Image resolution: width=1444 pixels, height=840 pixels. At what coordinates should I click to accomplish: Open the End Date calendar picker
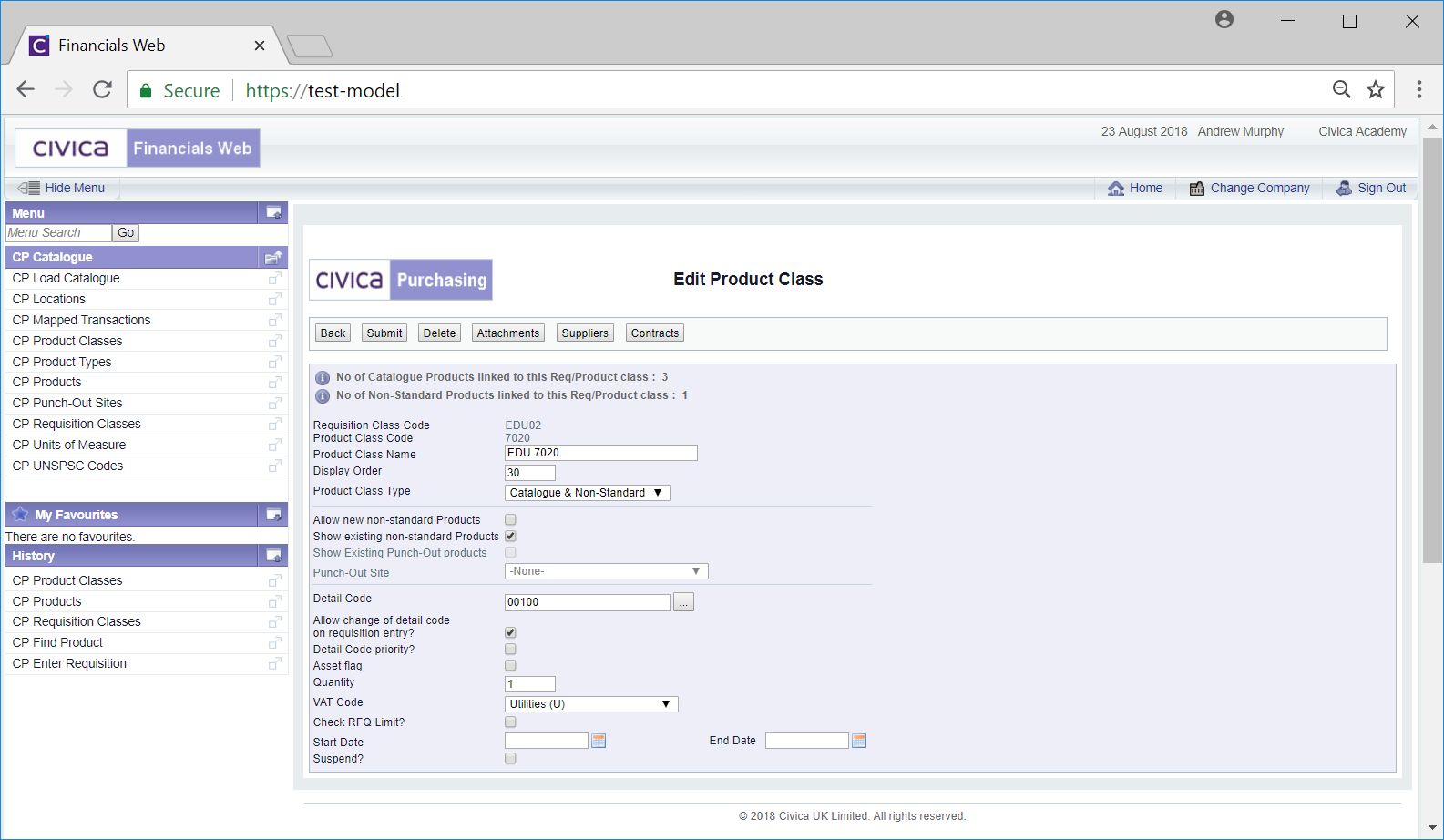(859, 741)
